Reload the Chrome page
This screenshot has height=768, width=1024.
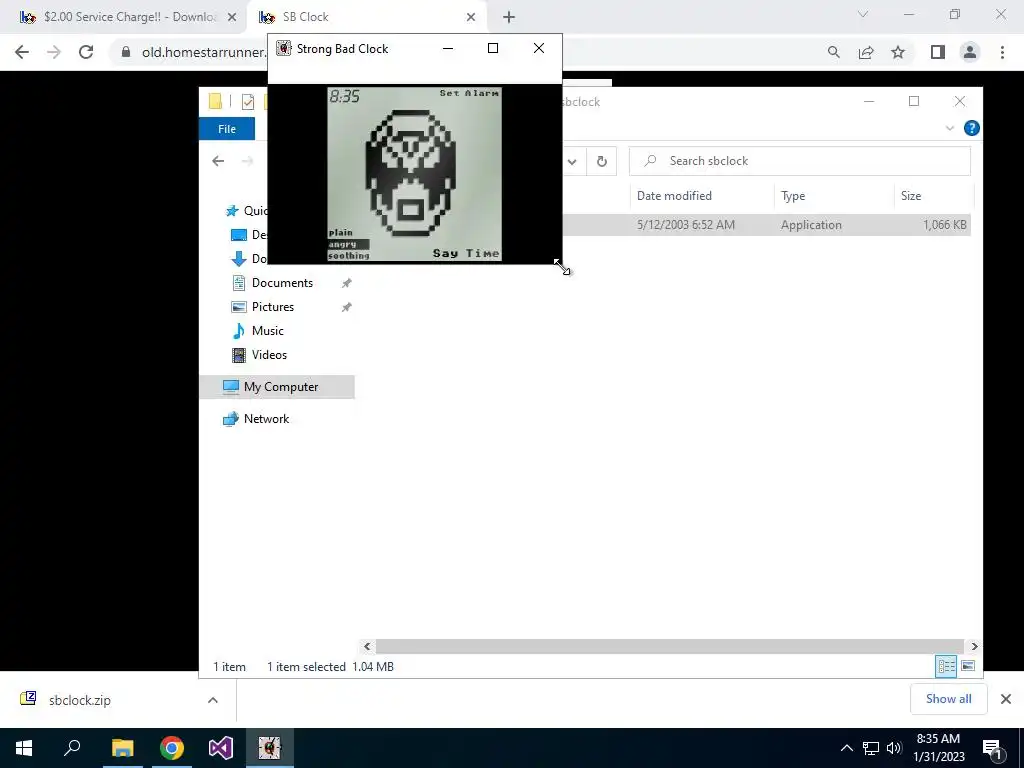coord(86,52)
